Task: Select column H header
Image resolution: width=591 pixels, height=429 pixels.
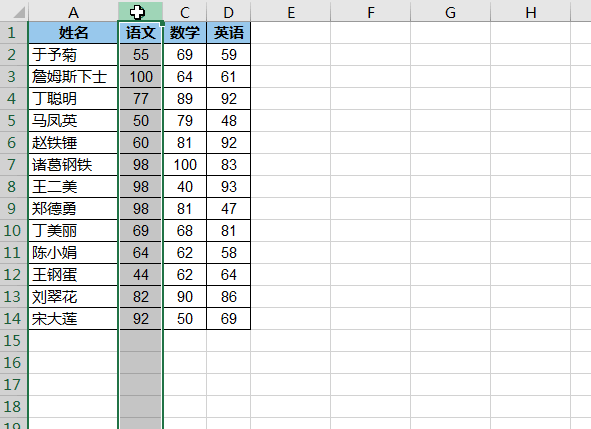Action: click(531, 11)
